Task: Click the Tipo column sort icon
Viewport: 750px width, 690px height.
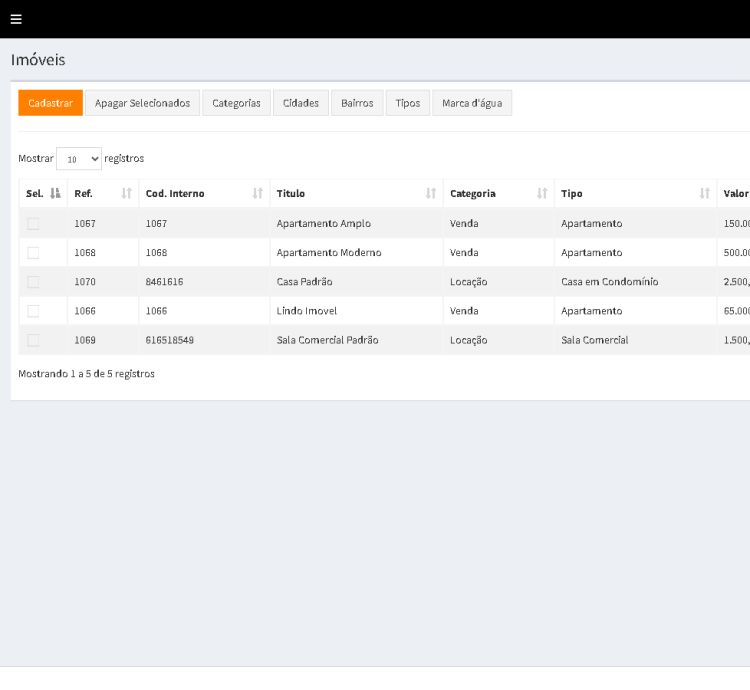Action: pyautogui.click(x=705, y=194)
